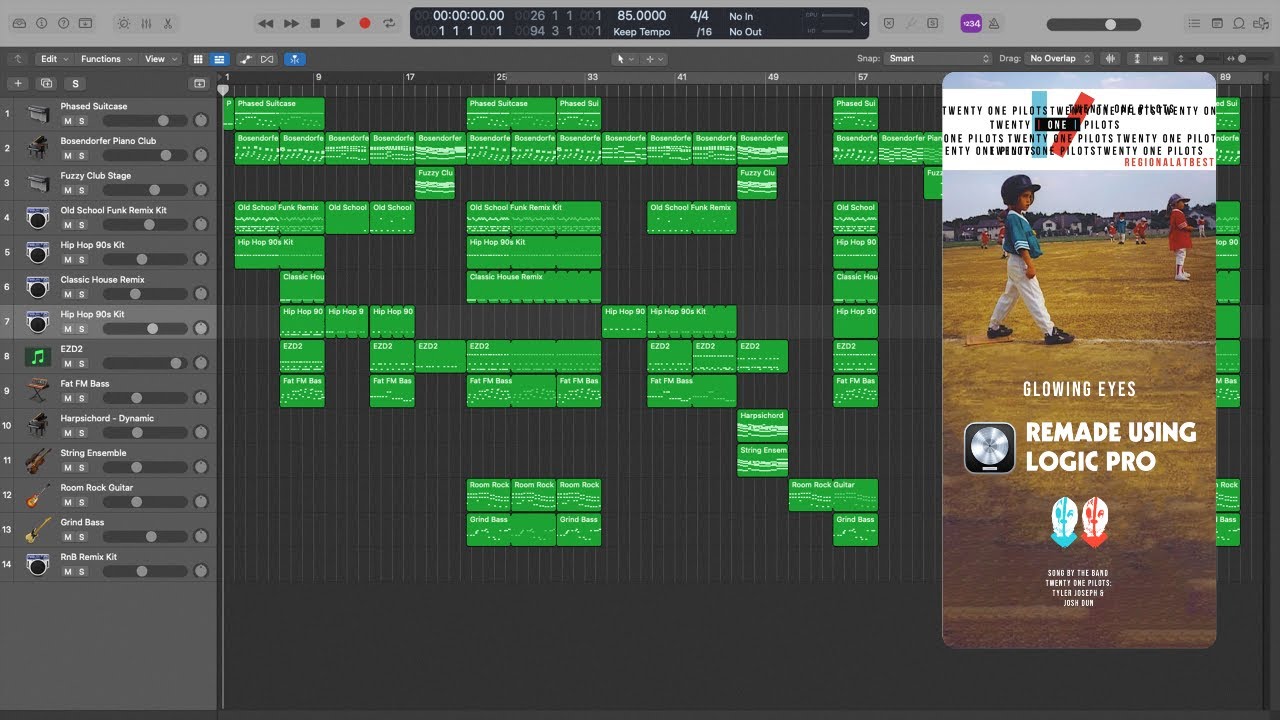Switch to list view button
The image size is (1280, 720).
219,59
